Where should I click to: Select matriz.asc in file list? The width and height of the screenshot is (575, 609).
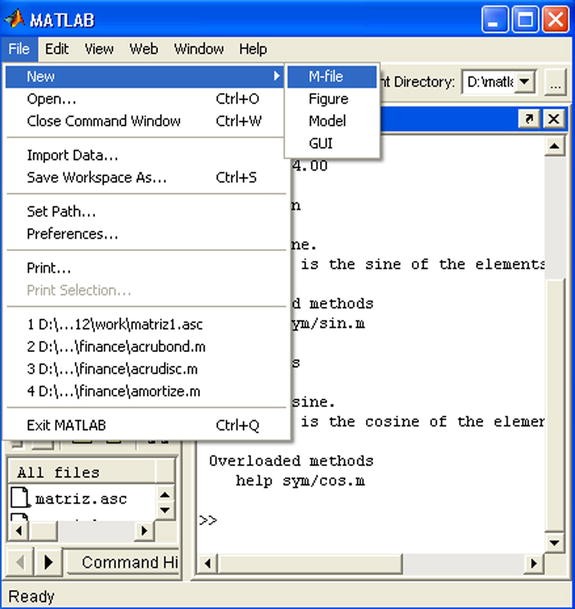(x=81, y=499)
